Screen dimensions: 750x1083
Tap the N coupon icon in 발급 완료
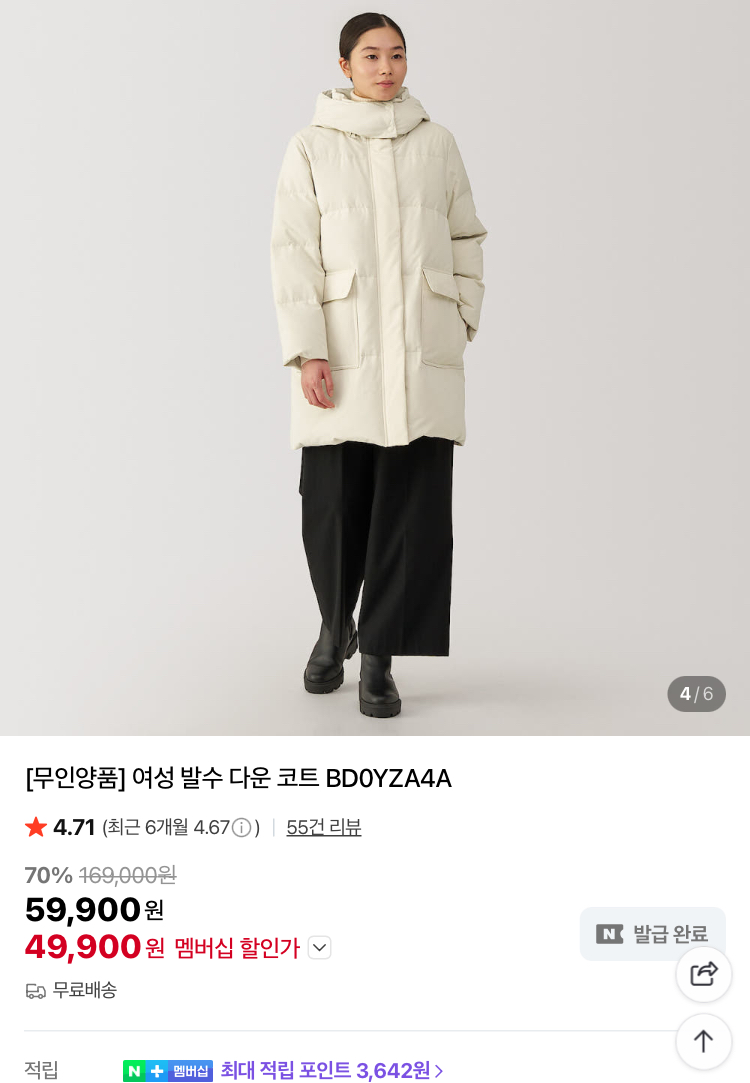click(x=609, y=934)
